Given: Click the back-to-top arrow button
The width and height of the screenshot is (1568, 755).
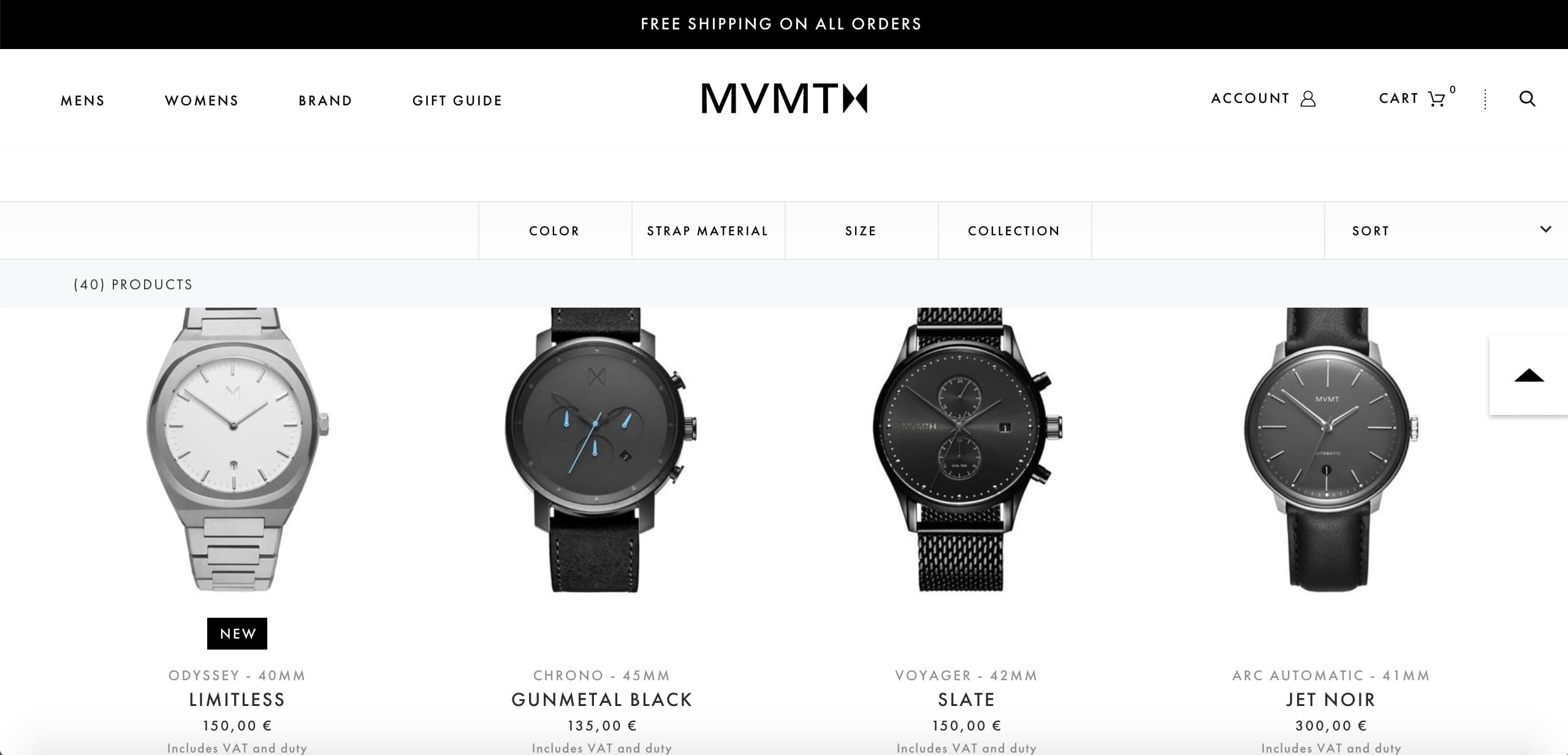Looking at the screenshot, I should tap(1529, 375).
